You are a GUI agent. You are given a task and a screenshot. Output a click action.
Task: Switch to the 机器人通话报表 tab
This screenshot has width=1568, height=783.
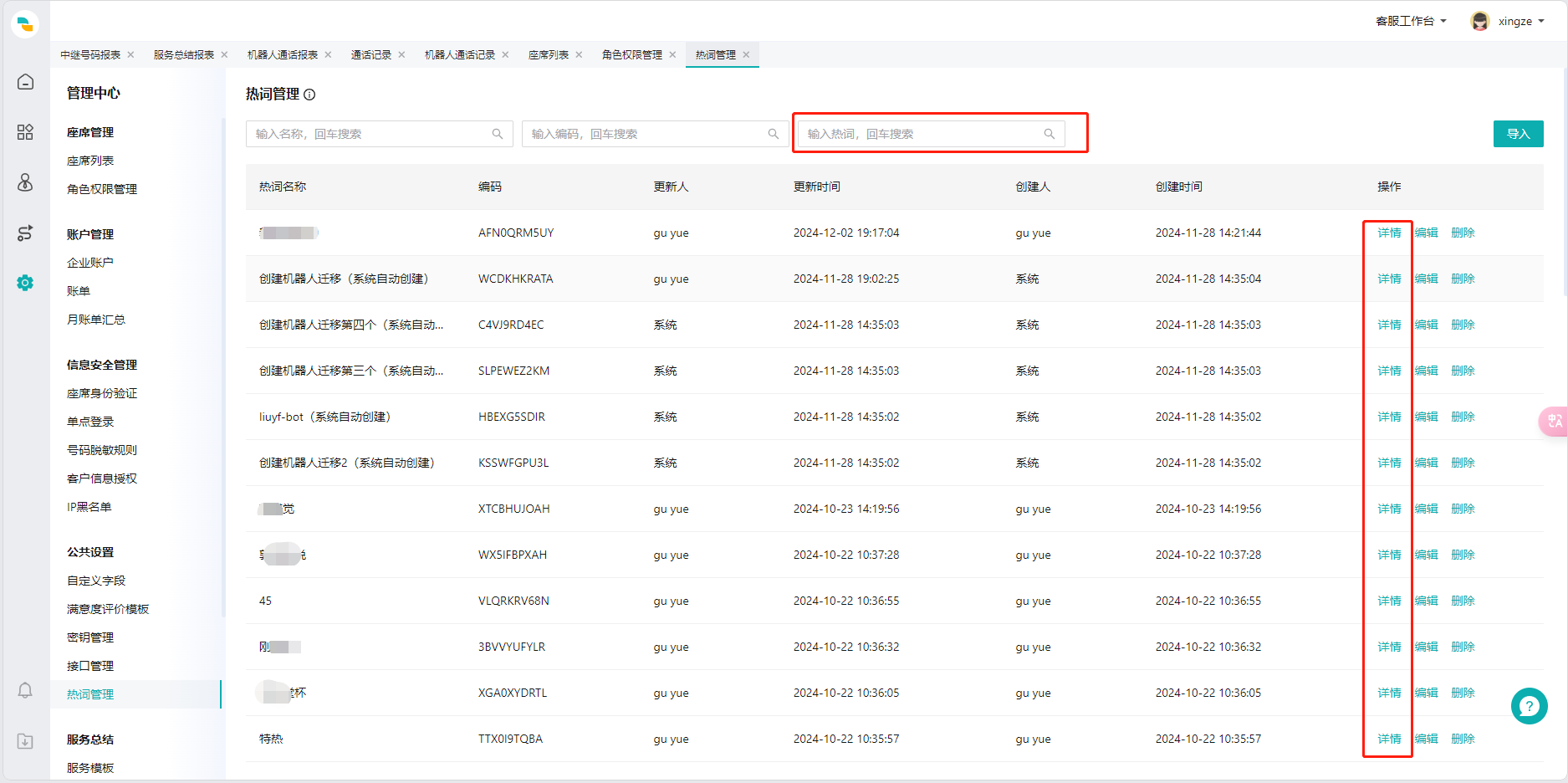click(x=283, y=55)
